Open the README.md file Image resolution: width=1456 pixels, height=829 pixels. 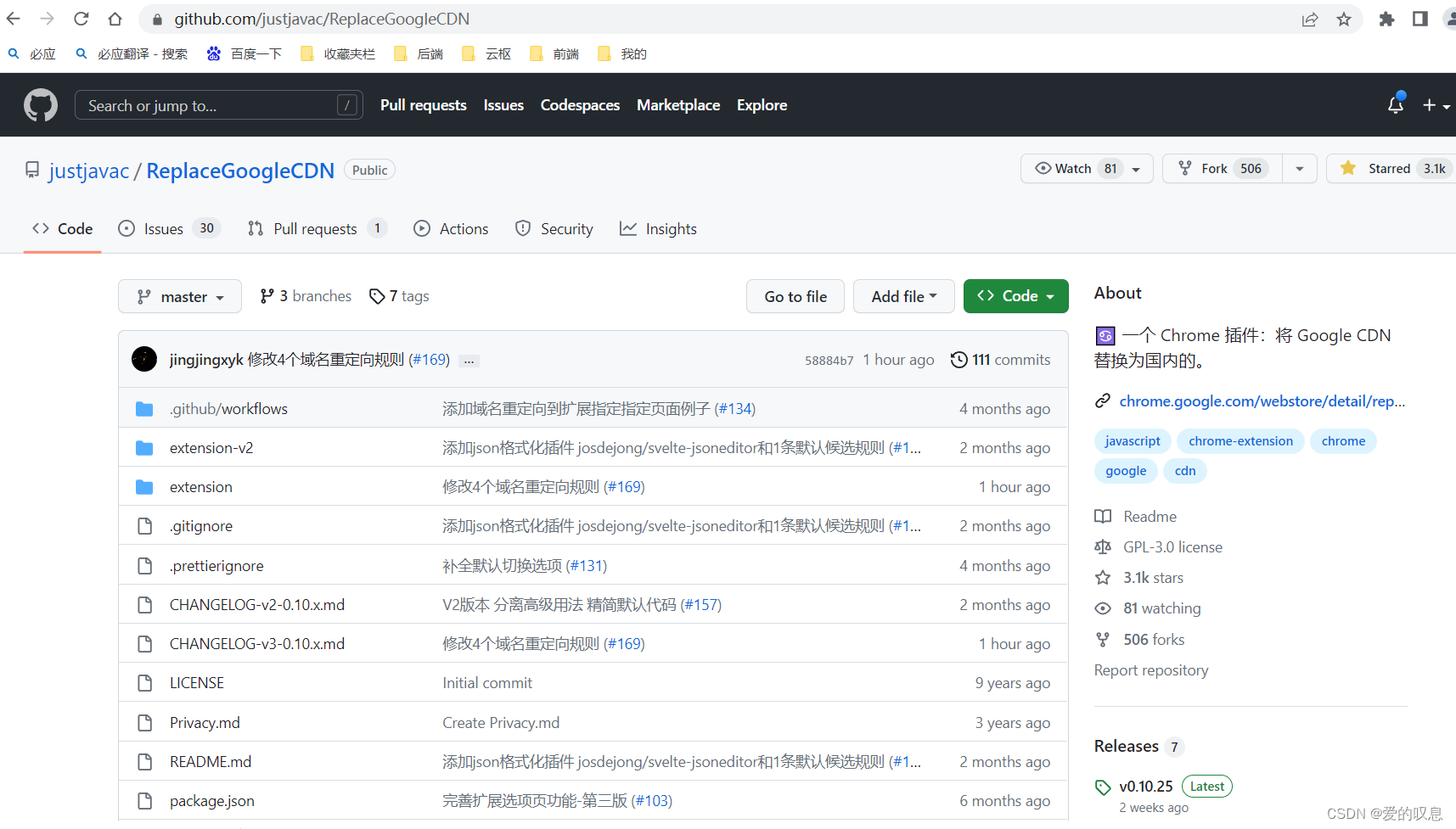(211, 762)
